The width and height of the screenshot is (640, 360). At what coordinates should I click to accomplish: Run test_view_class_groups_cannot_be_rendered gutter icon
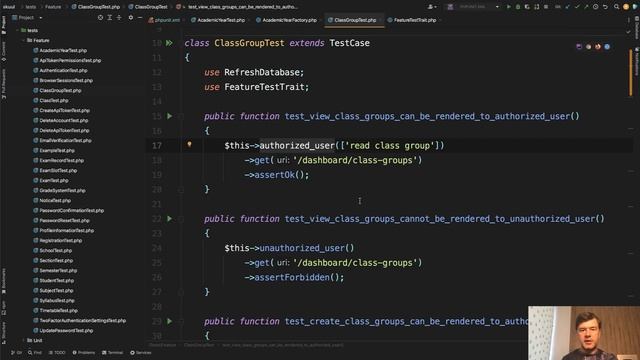click(x=169, y=219)
